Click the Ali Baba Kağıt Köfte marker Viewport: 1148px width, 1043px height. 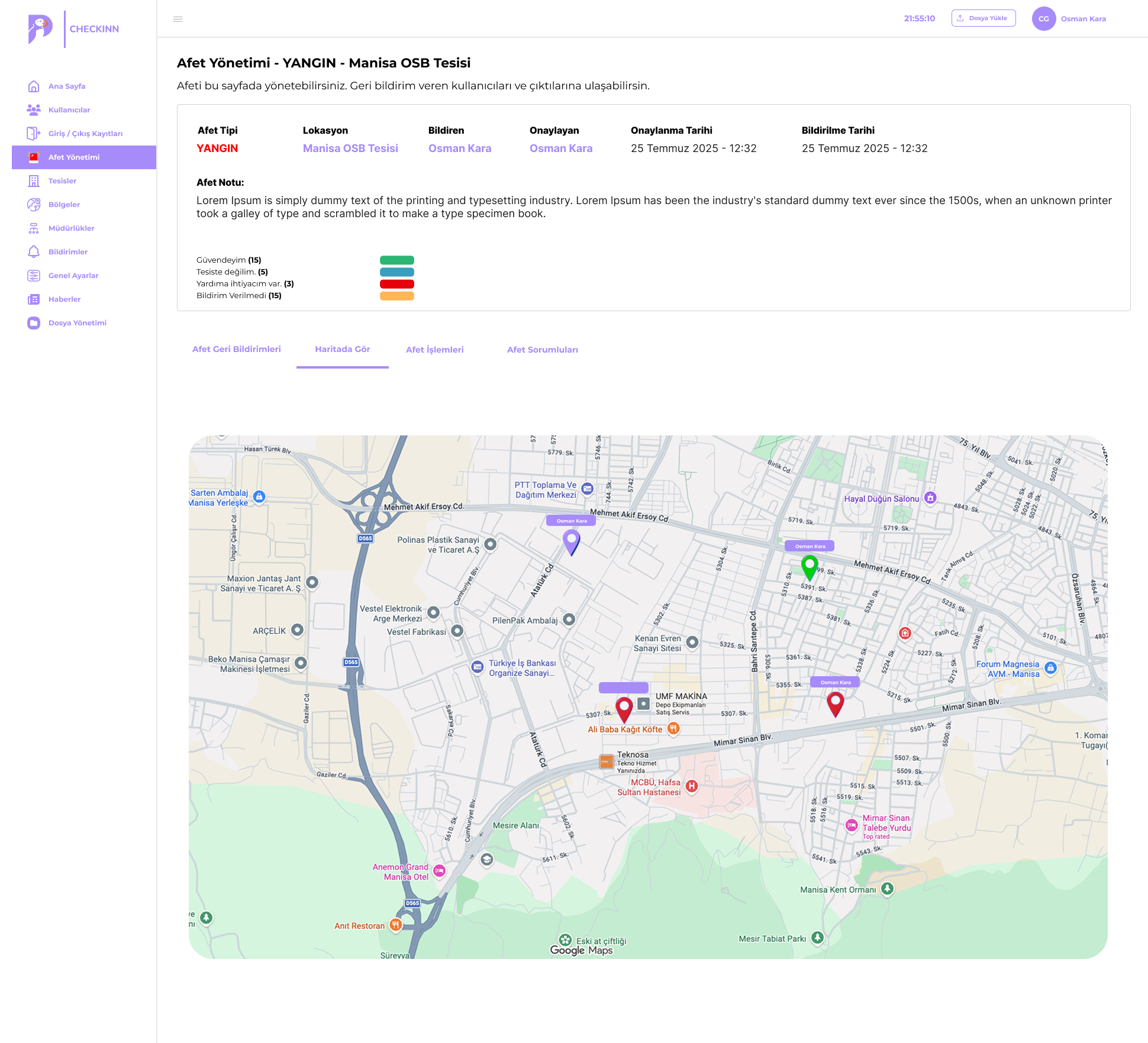click(x=673, y=729)
